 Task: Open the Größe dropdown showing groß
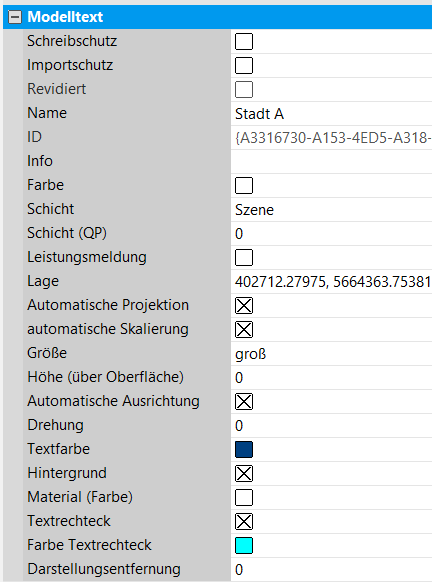(331, 354)
